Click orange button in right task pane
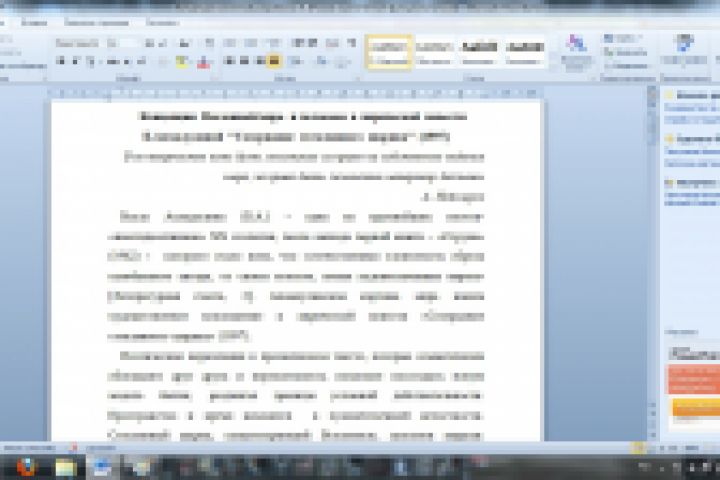Screen dimensions: 720x480 pyautogui.click(x=693, y=379)
